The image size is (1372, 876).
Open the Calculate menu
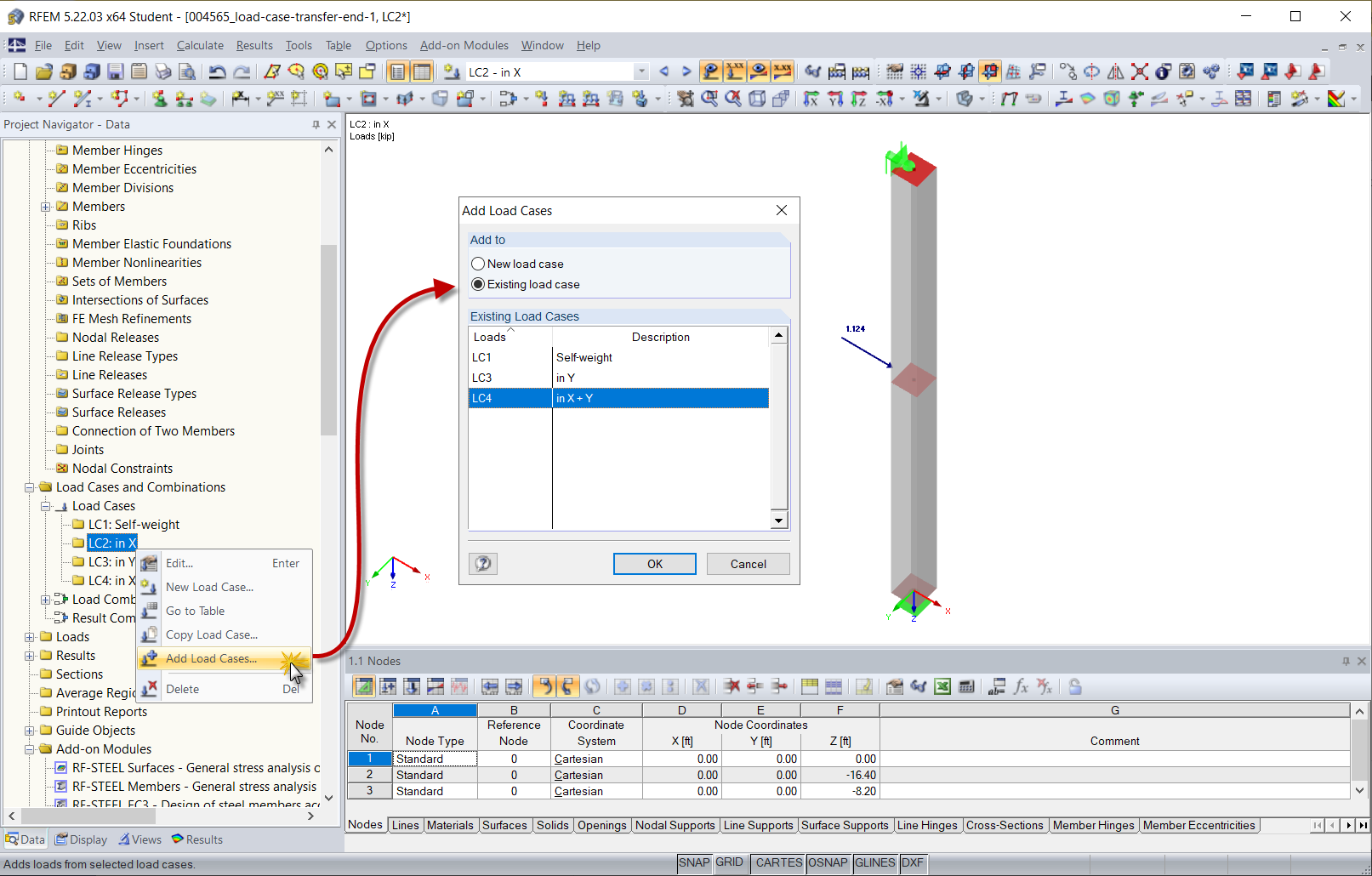(x=200, y=45)
